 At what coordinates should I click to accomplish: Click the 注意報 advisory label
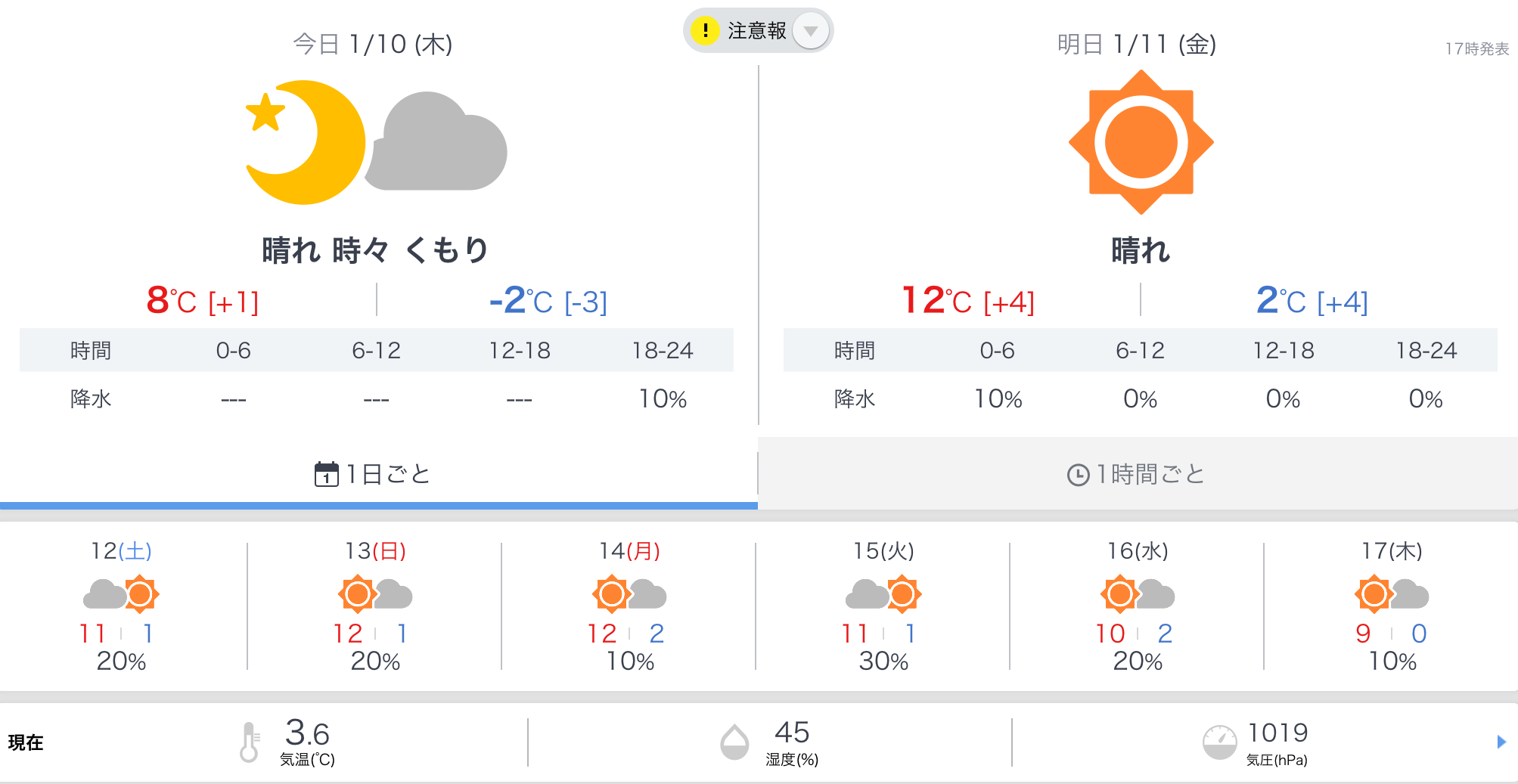[756, 31]
